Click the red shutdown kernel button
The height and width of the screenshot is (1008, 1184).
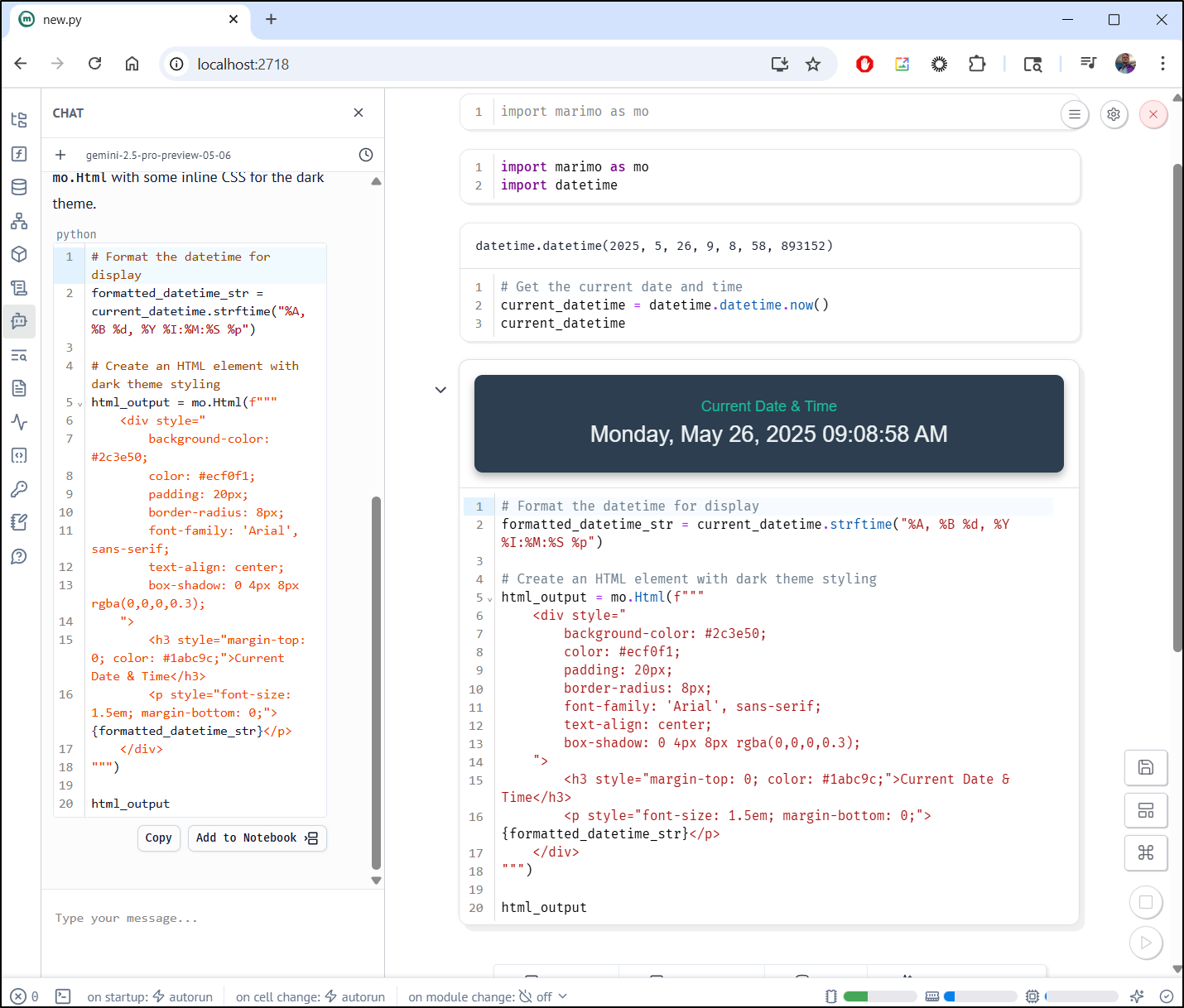coord(1153,114)
